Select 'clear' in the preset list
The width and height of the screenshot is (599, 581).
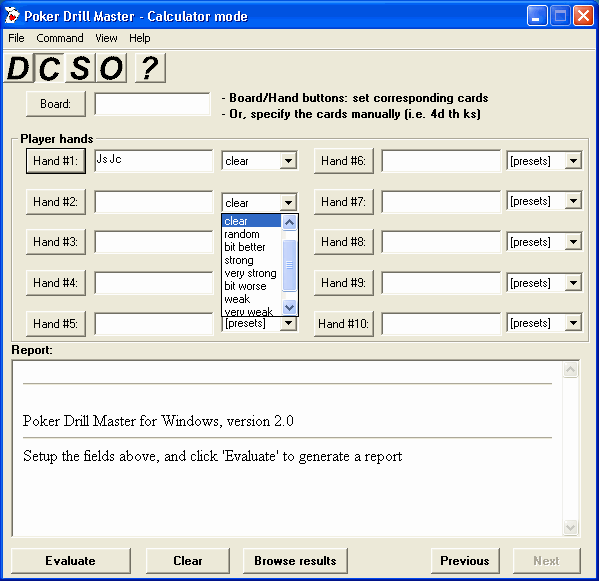point(252,221)
